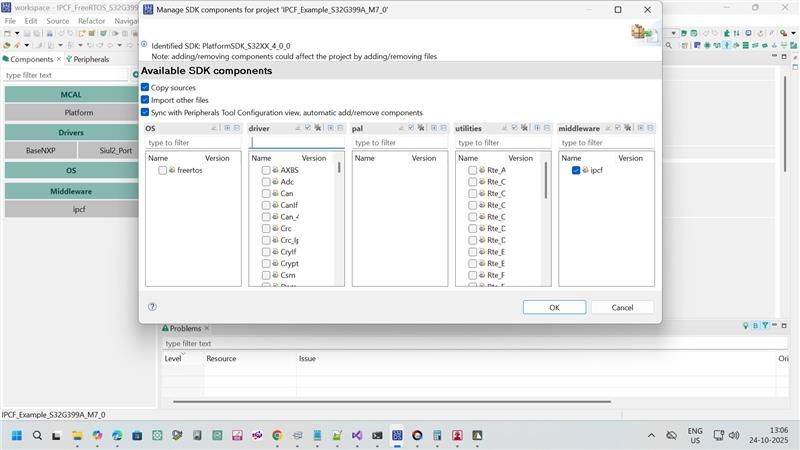Check the freertos checkbox in OS list
The width and height of the screenshot is (800, 450).
(162, 170)
